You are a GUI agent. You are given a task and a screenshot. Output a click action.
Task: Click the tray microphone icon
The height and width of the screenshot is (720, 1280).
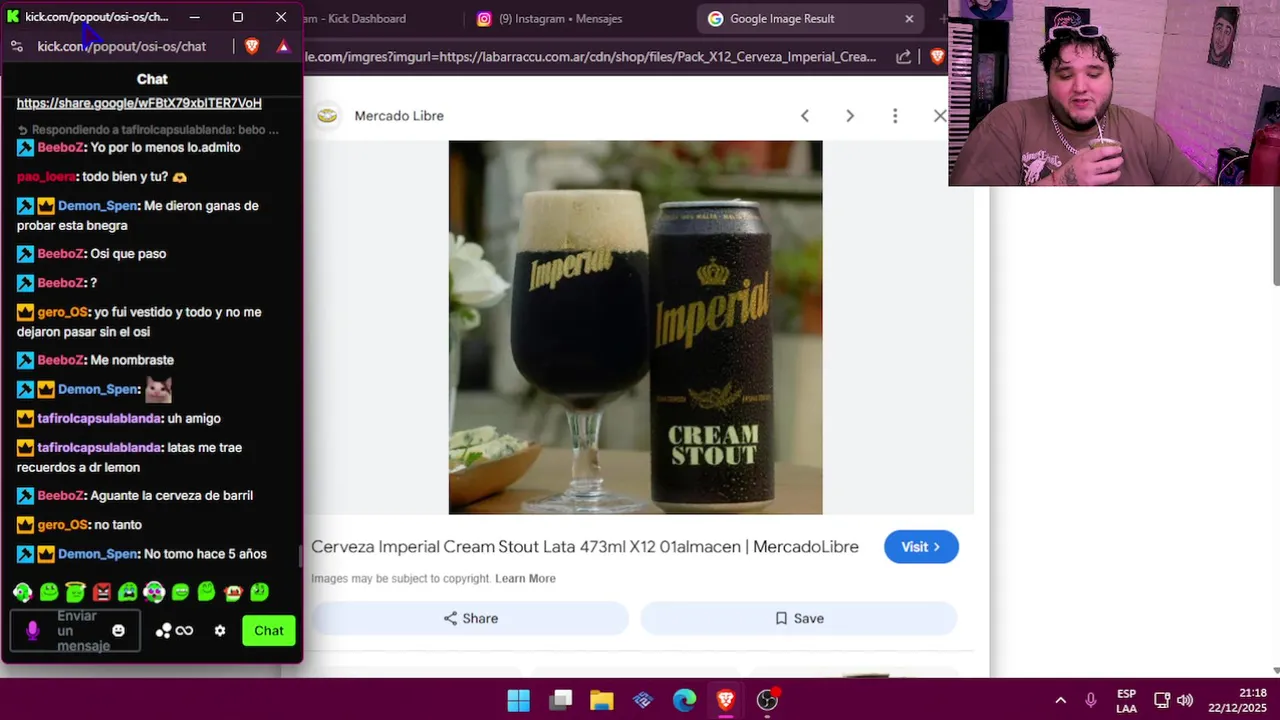[1091, 700]
